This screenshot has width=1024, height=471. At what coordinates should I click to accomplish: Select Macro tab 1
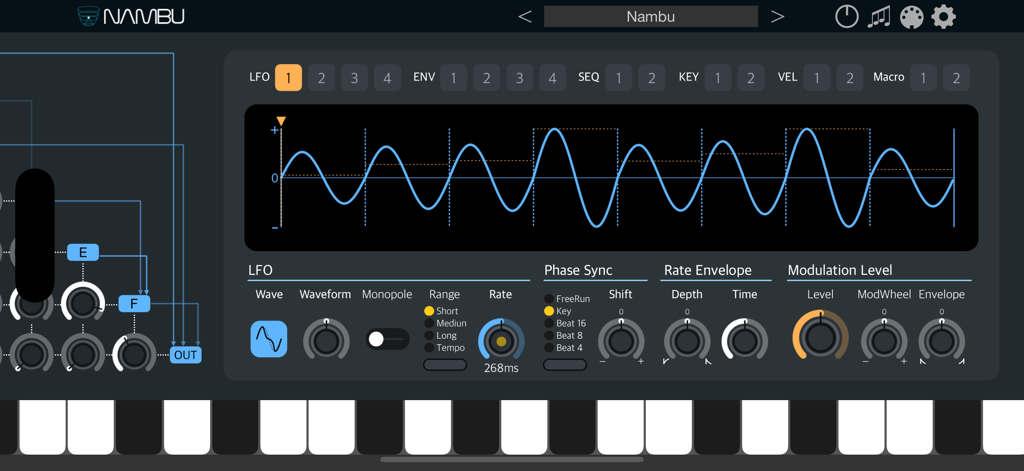pyautogui.click(x=923, y=78)
